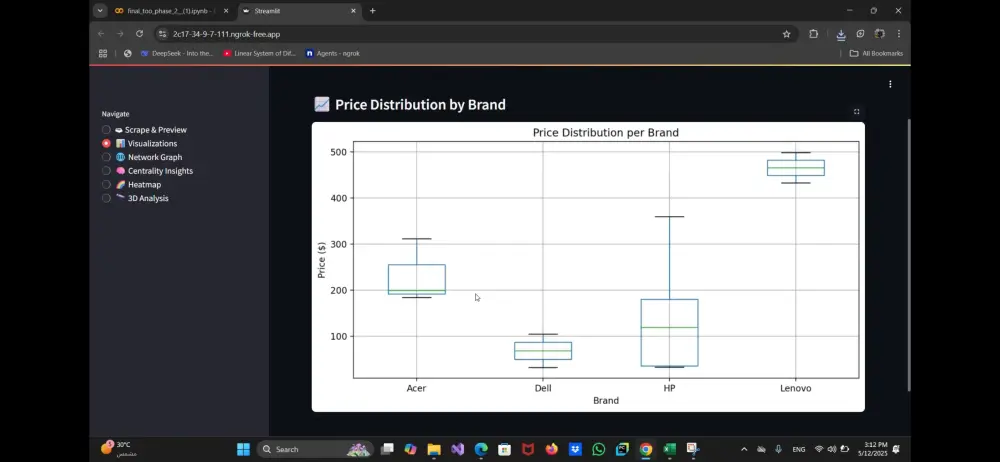Switch the ENG input language
This screenshot has width=1000, height=462.
pyautogui.click(x=798, y=449)
